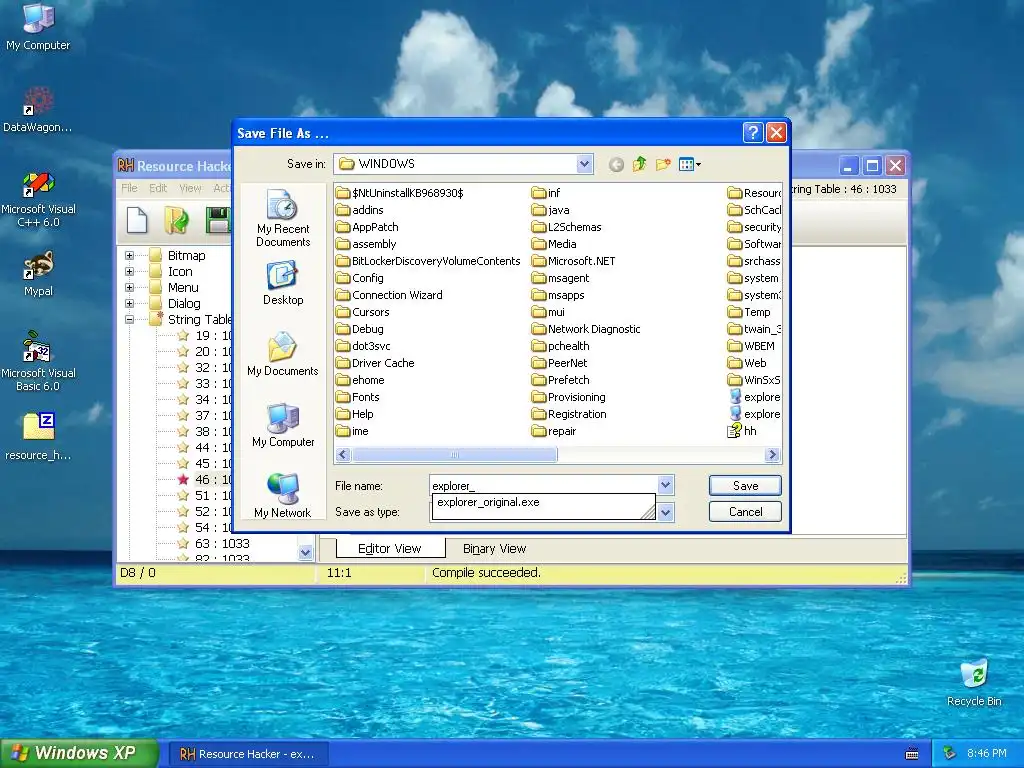Open My Recent Documents in the places bar
The width and height of the screenshot is (1024, 768).
tap(283, 218)
